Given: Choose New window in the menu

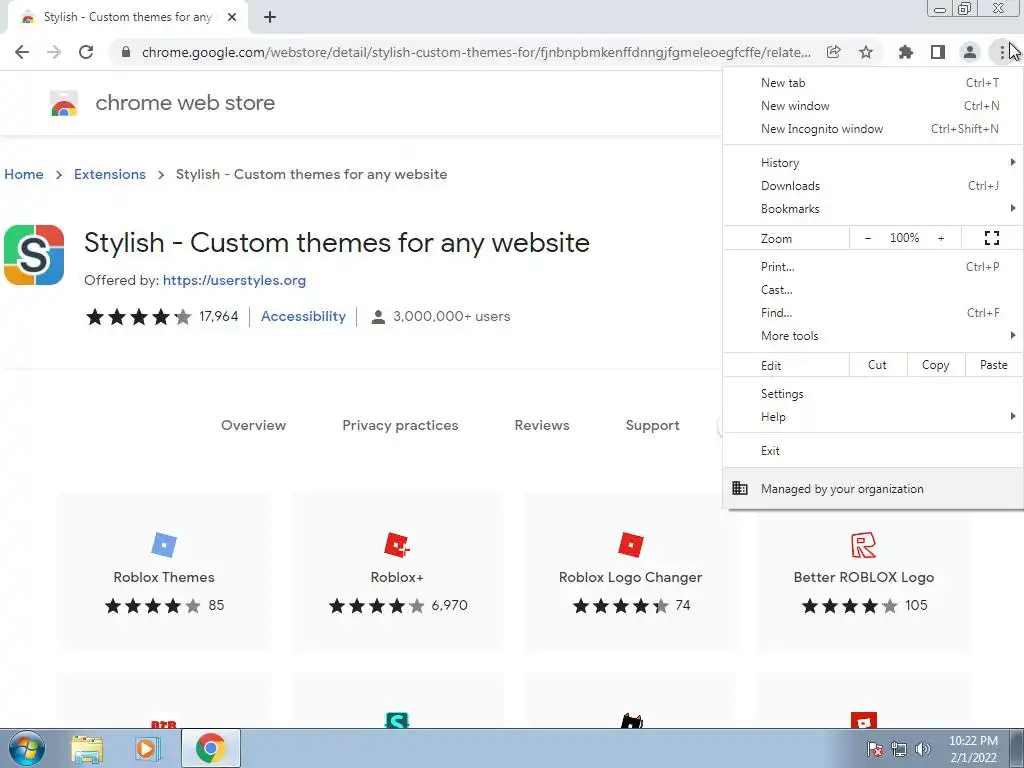Looking at the screenshot, I should (873, 106).
